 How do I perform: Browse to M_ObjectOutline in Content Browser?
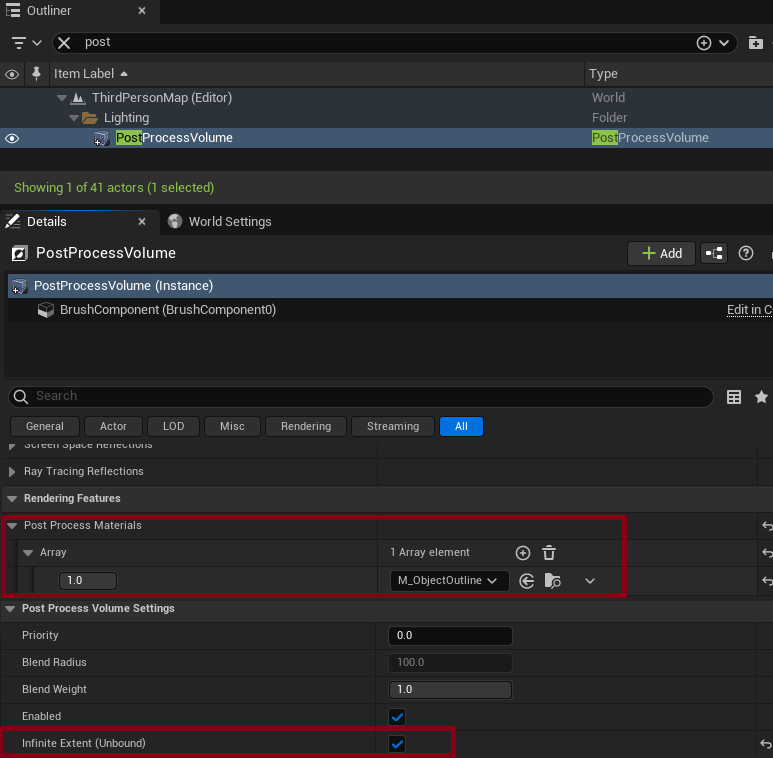[553, 580]
